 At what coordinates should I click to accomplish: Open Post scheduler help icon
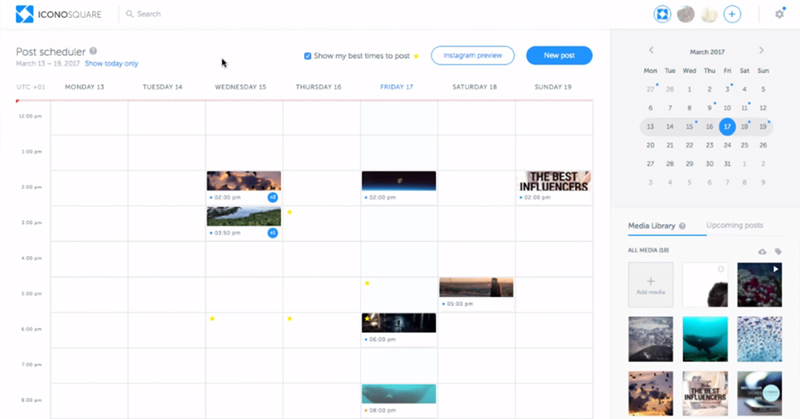click(93, 51)
